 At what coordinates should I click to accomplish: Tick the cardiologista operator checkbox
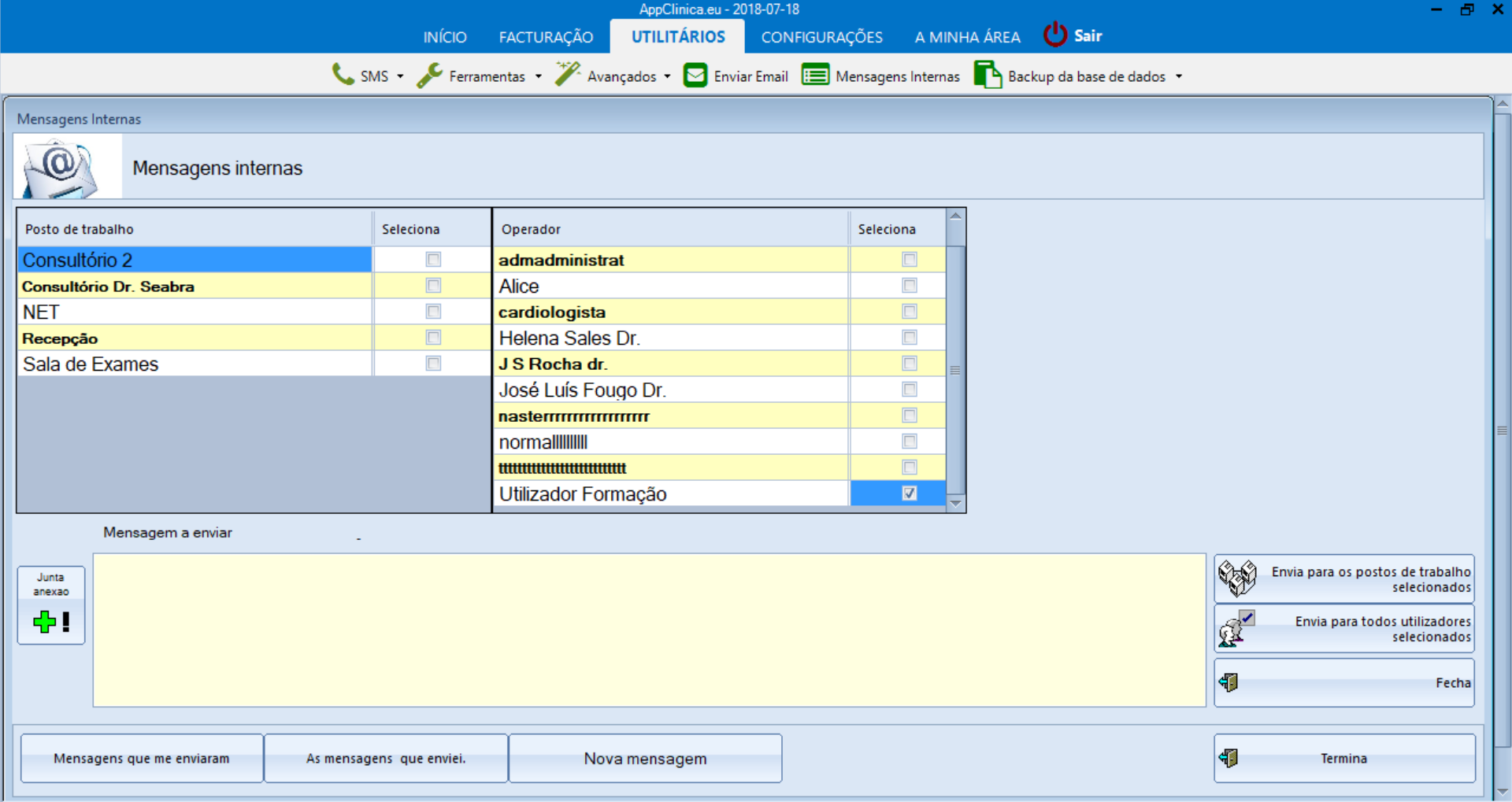point(910,311)
